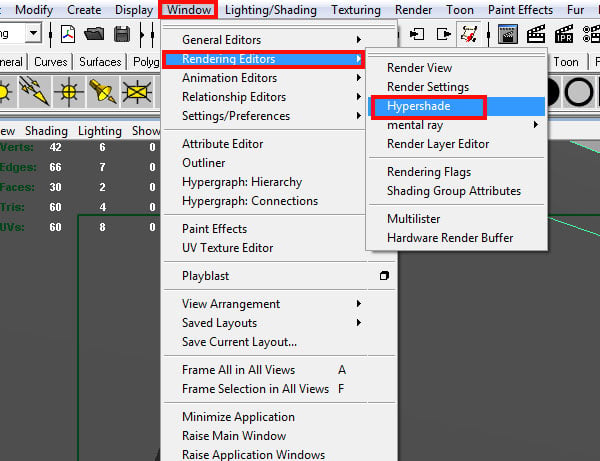The height and width of the screenshot is (461, 600).
Task: Select the directional light shelf icon
Action: (x=34, y=91)
